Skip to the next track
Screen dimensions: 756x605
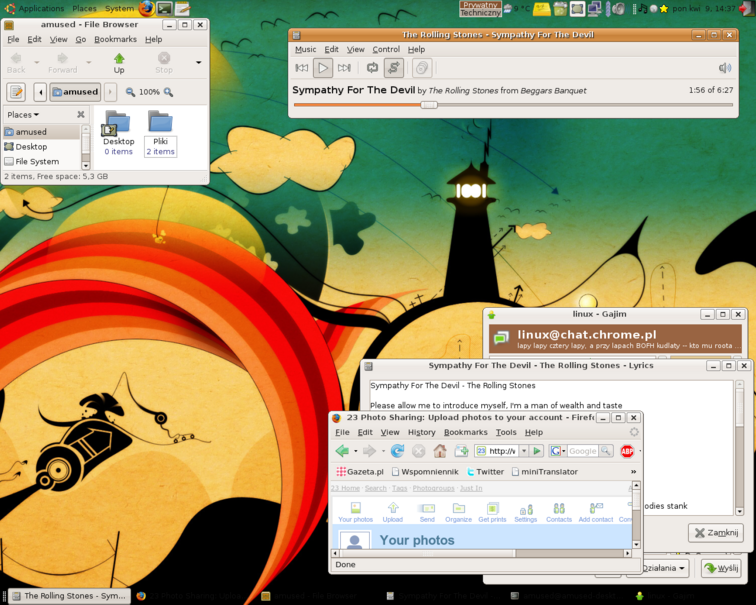click(344, 68)
